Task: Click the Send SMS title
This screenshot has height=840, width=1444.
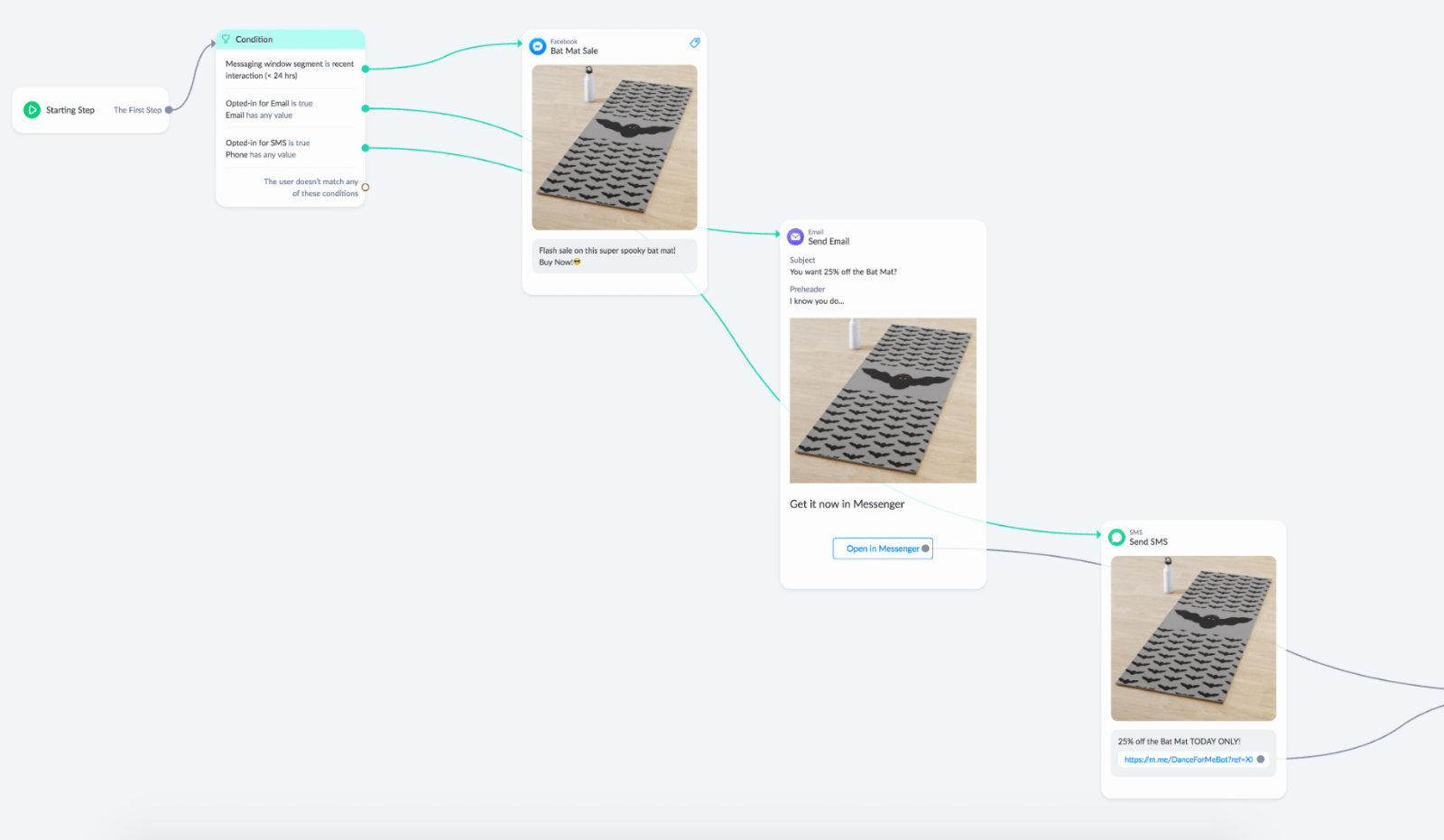Action: [x=1148, y=542]
